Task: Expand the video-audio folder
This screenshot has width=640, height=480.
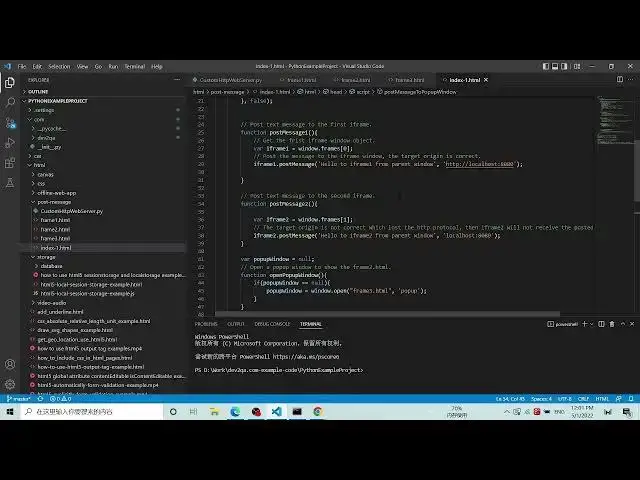Action: click(52, 302)
